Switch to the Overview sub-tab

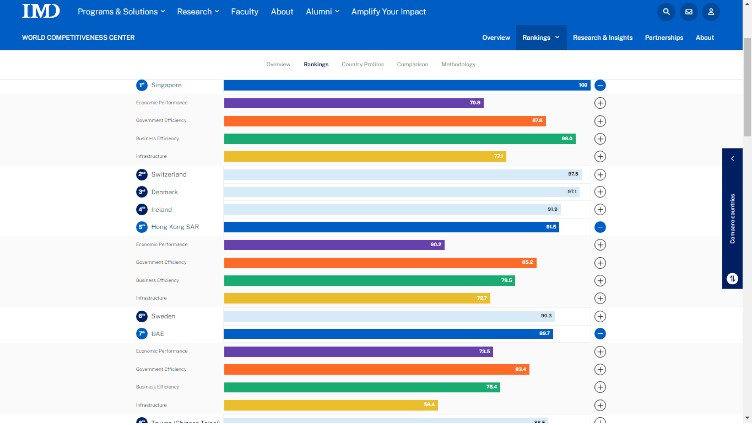[278, 64]
